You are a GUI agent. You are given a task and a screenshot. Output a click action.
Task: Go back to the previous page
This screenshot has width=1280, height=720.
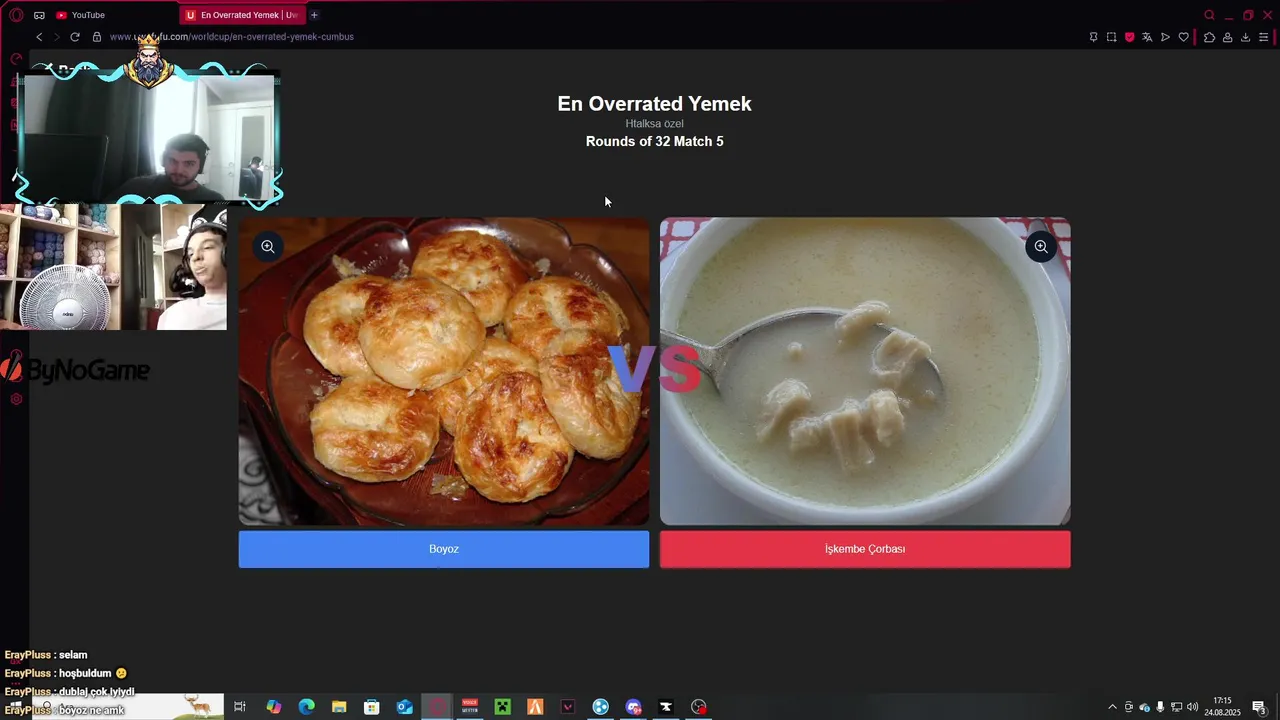39,37
